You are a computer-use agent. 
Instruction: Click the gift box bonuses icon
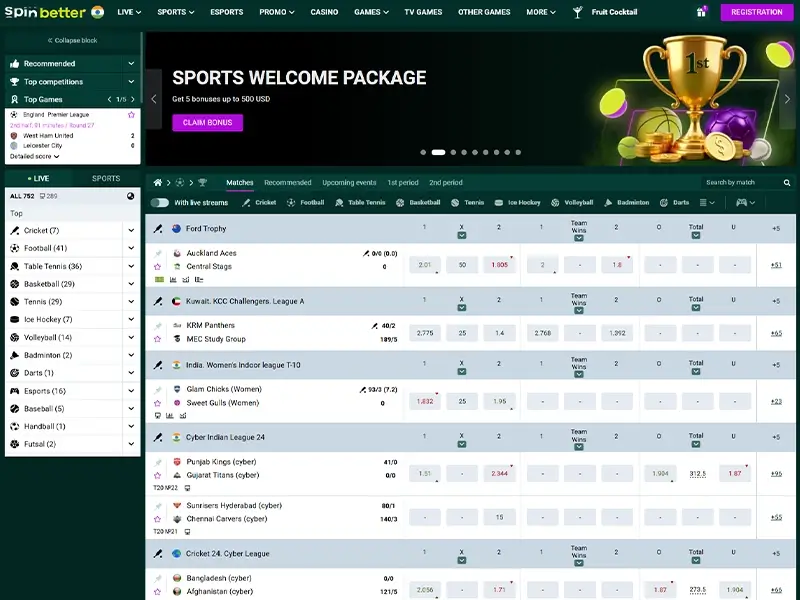(702, 12)
